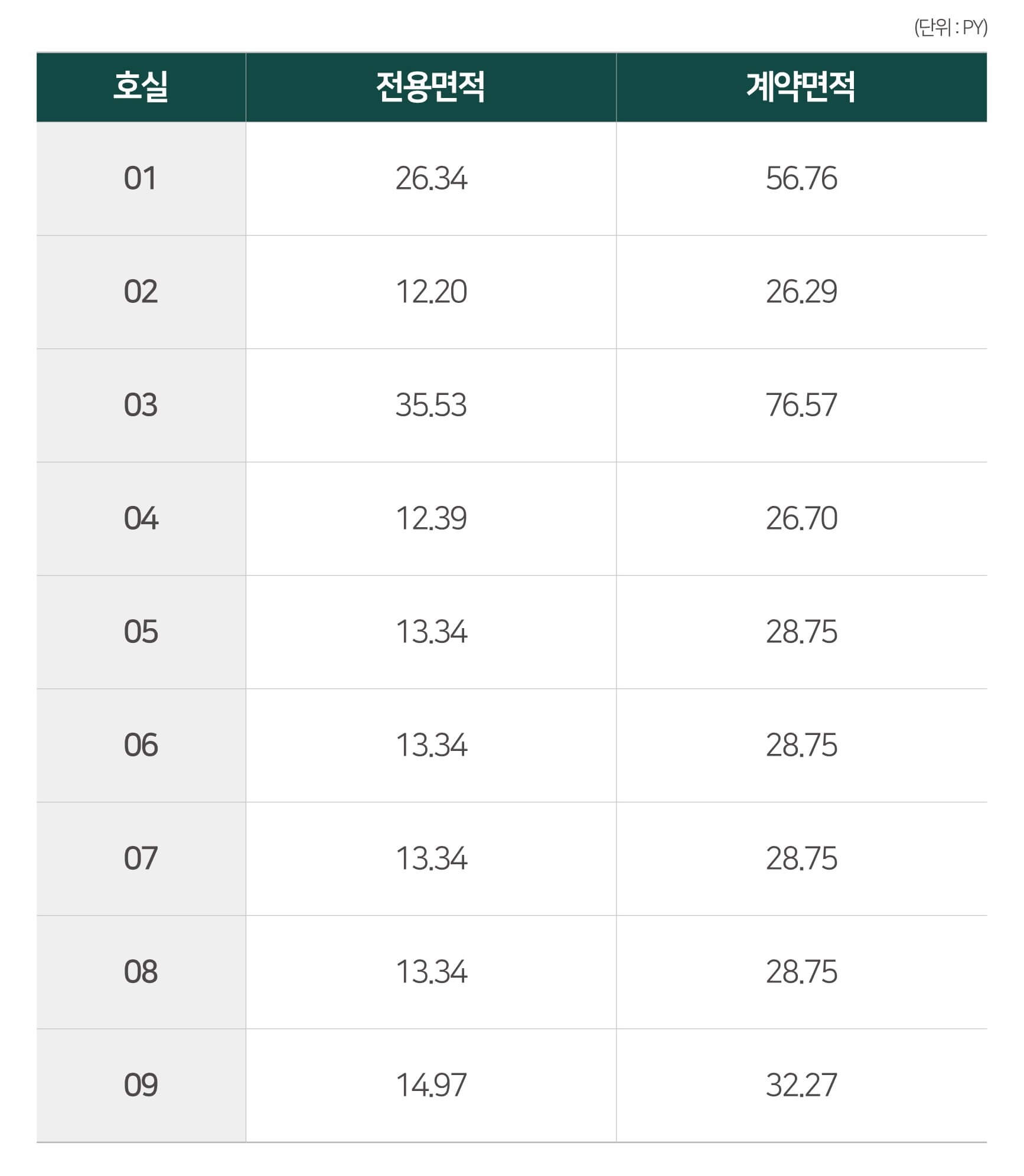Select room 07 row label
Viewport: 1024px width, 1176px height.
click(141, 858)
